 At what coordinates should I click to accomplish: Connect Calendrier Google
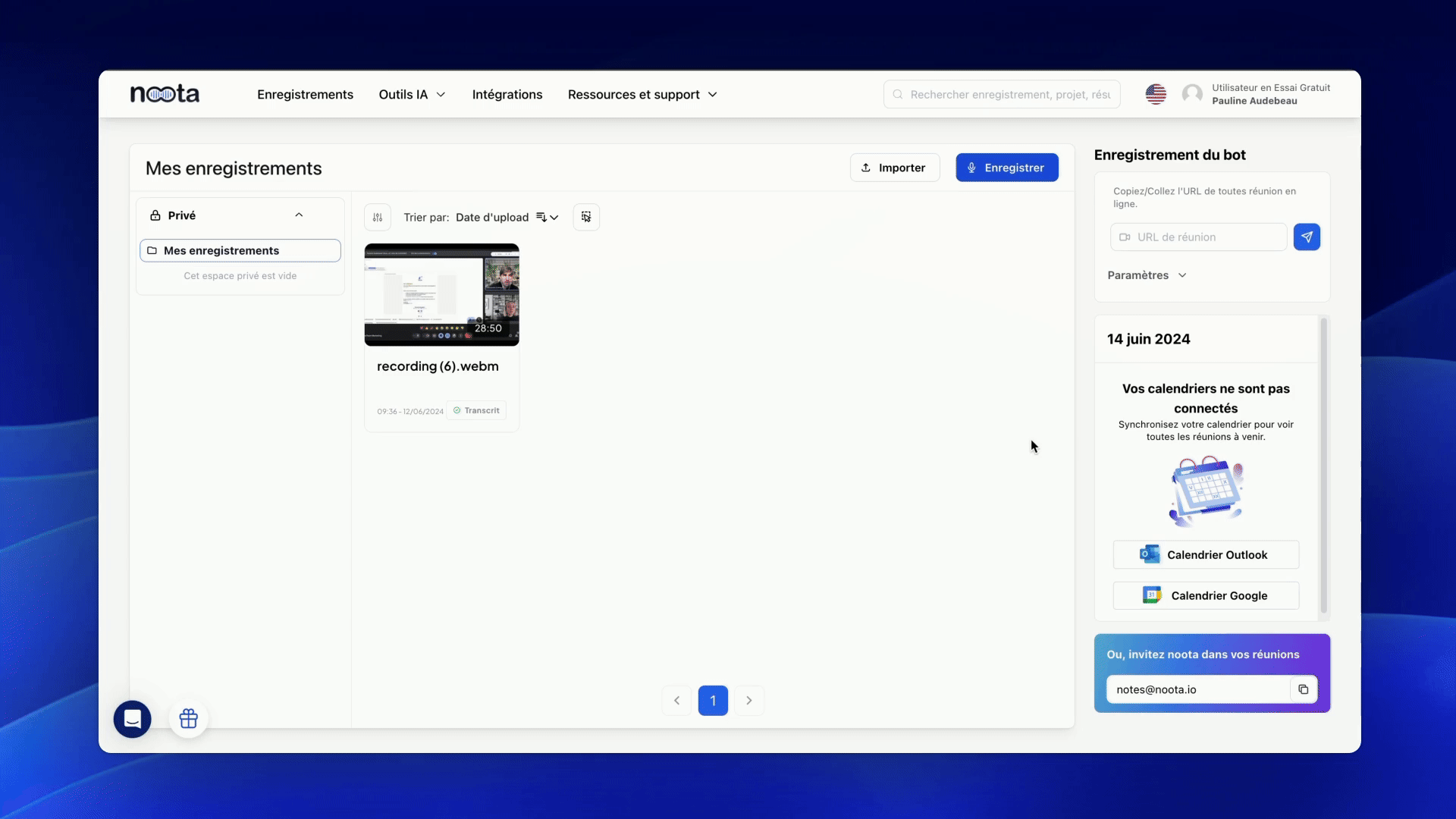pyautogui.click(x=1205, y=595)
